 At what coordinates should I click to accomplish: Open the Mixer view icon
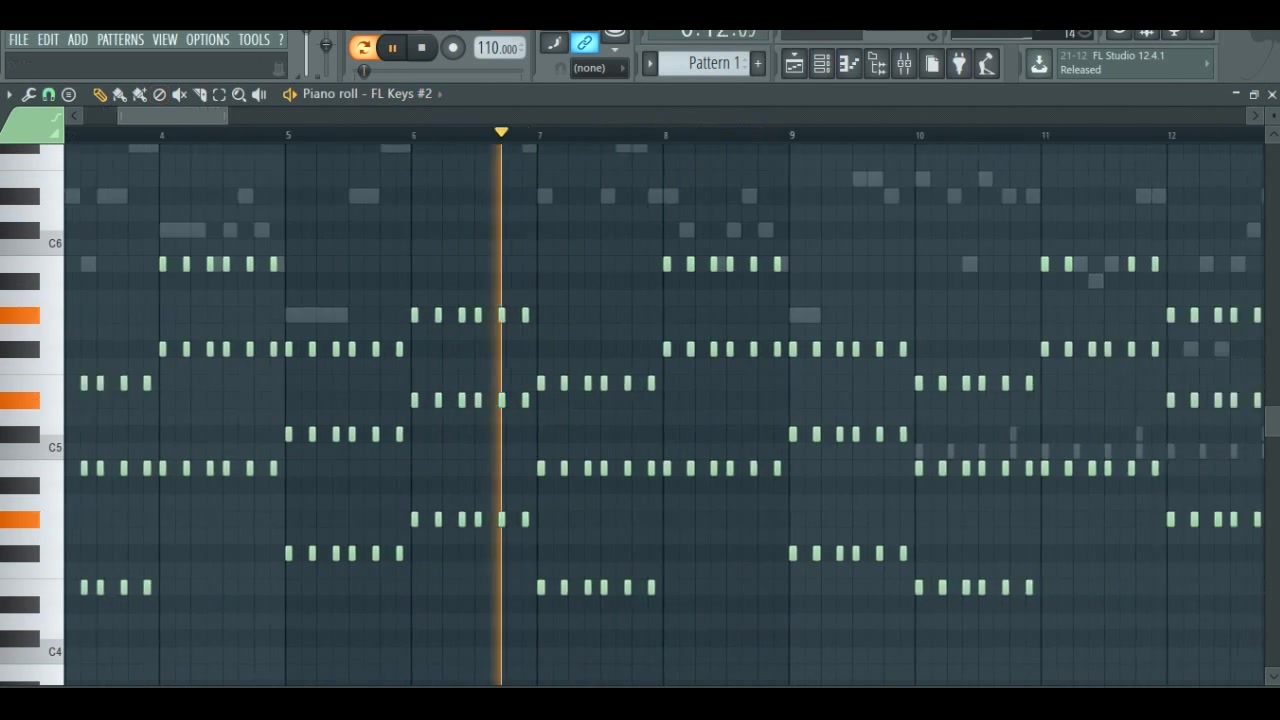click(904, 65)
